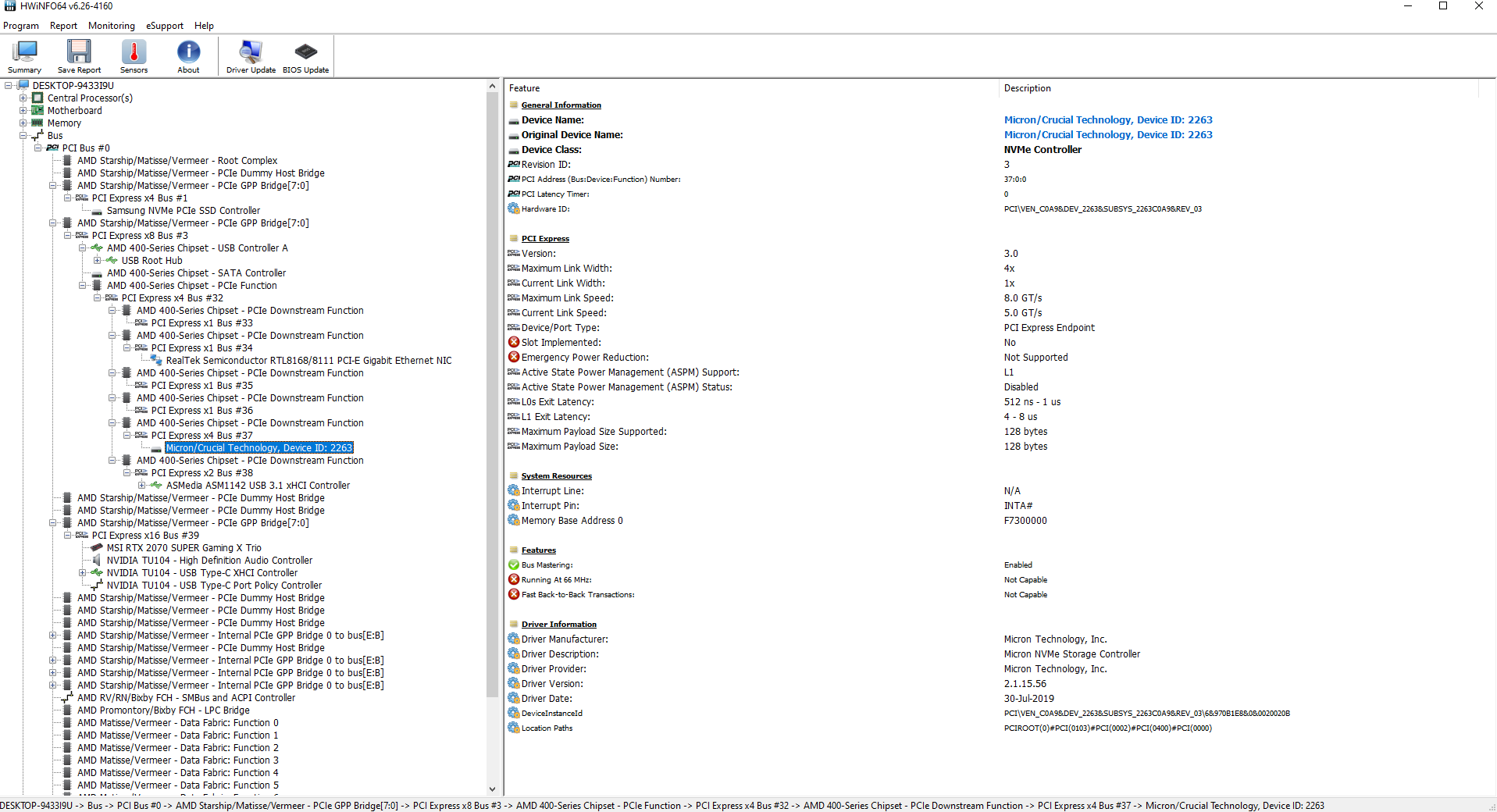Click the Memory module icon
Image resolution: width=1497 pixels, height=812 pixels.
coord(37,123)
